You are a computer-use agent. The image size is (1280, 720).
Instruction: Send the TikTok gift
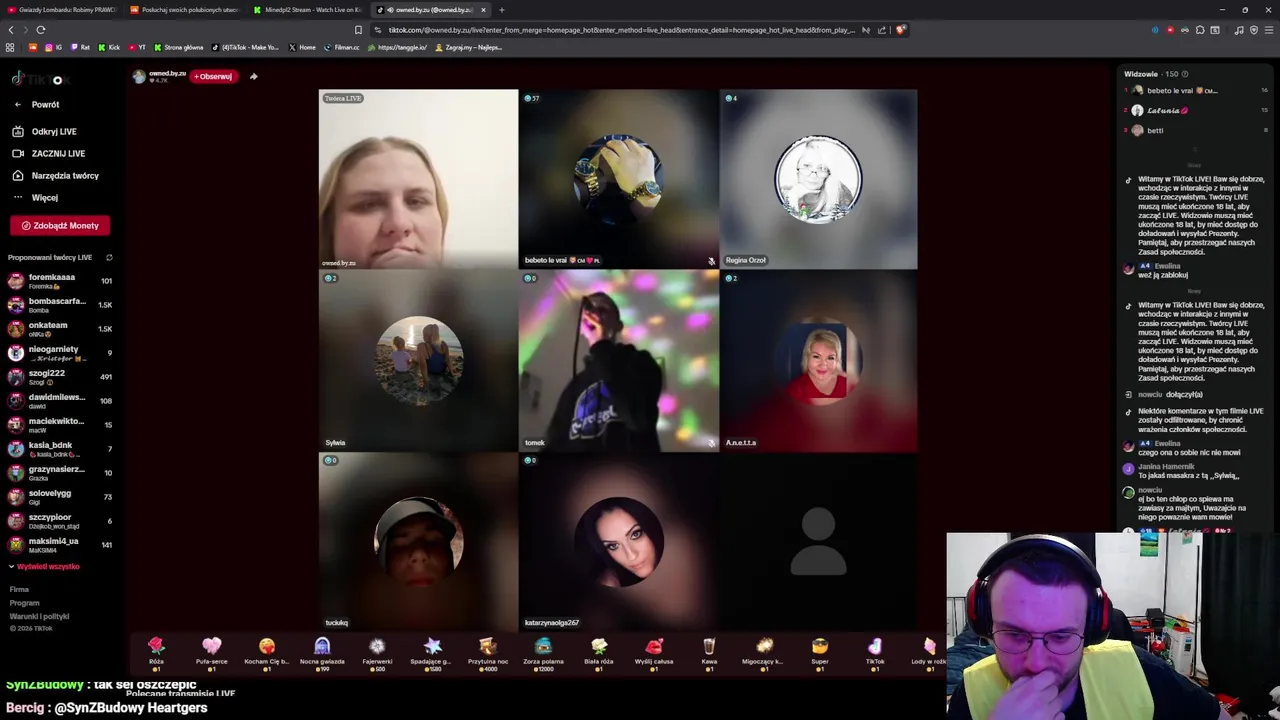[875, 652]
